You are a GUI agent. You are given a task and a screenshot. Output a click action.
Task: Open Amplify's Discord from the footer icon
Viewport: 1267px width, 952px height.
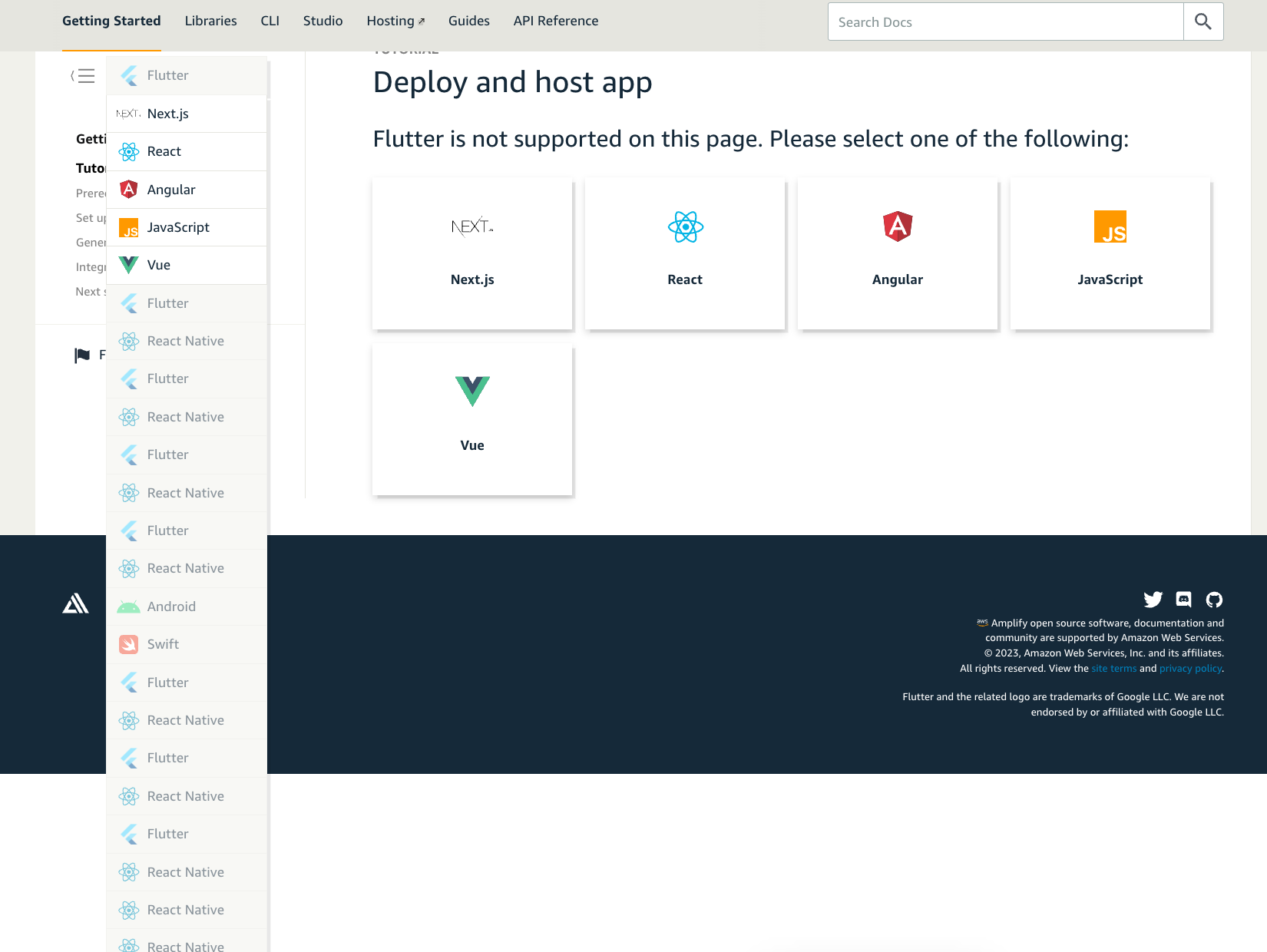click(x=1183, y=600)
